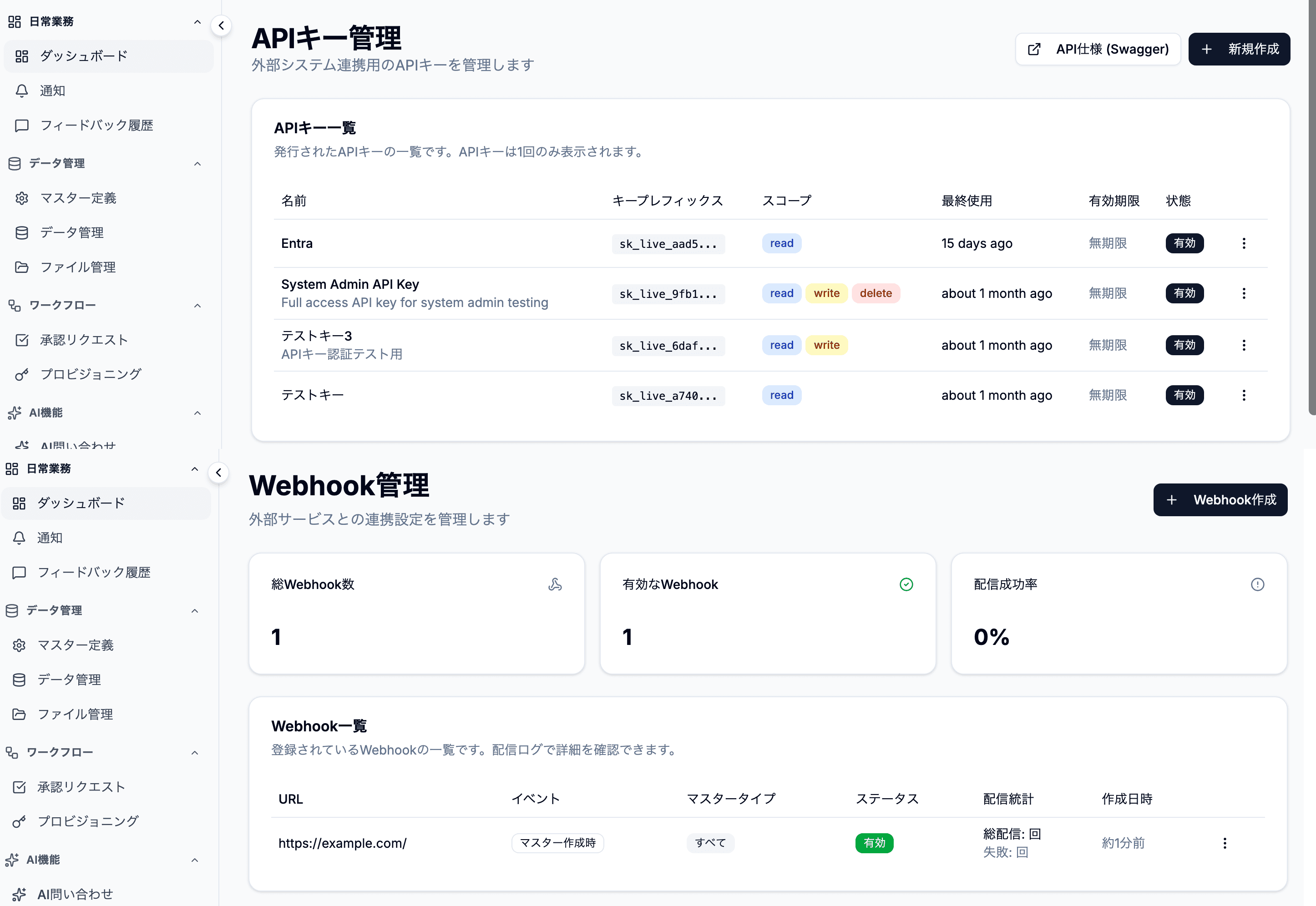The height and width of the screenshot is (906, 1316).
Task: Click the notification bell icon in the APIキー管理 sidebar
Action: point(21,91)
